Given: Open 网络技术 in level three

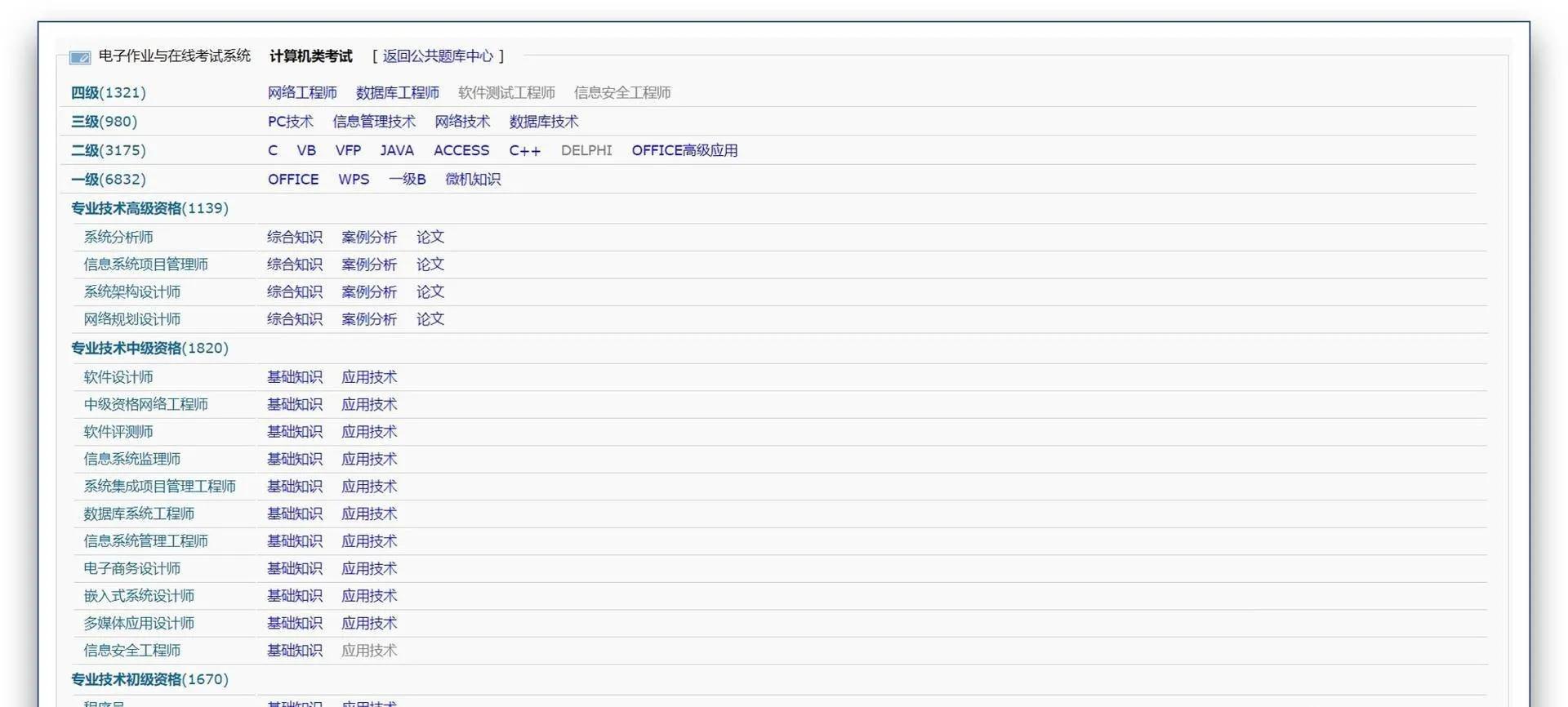Looking at the screenshot, I should coord(462,121).
